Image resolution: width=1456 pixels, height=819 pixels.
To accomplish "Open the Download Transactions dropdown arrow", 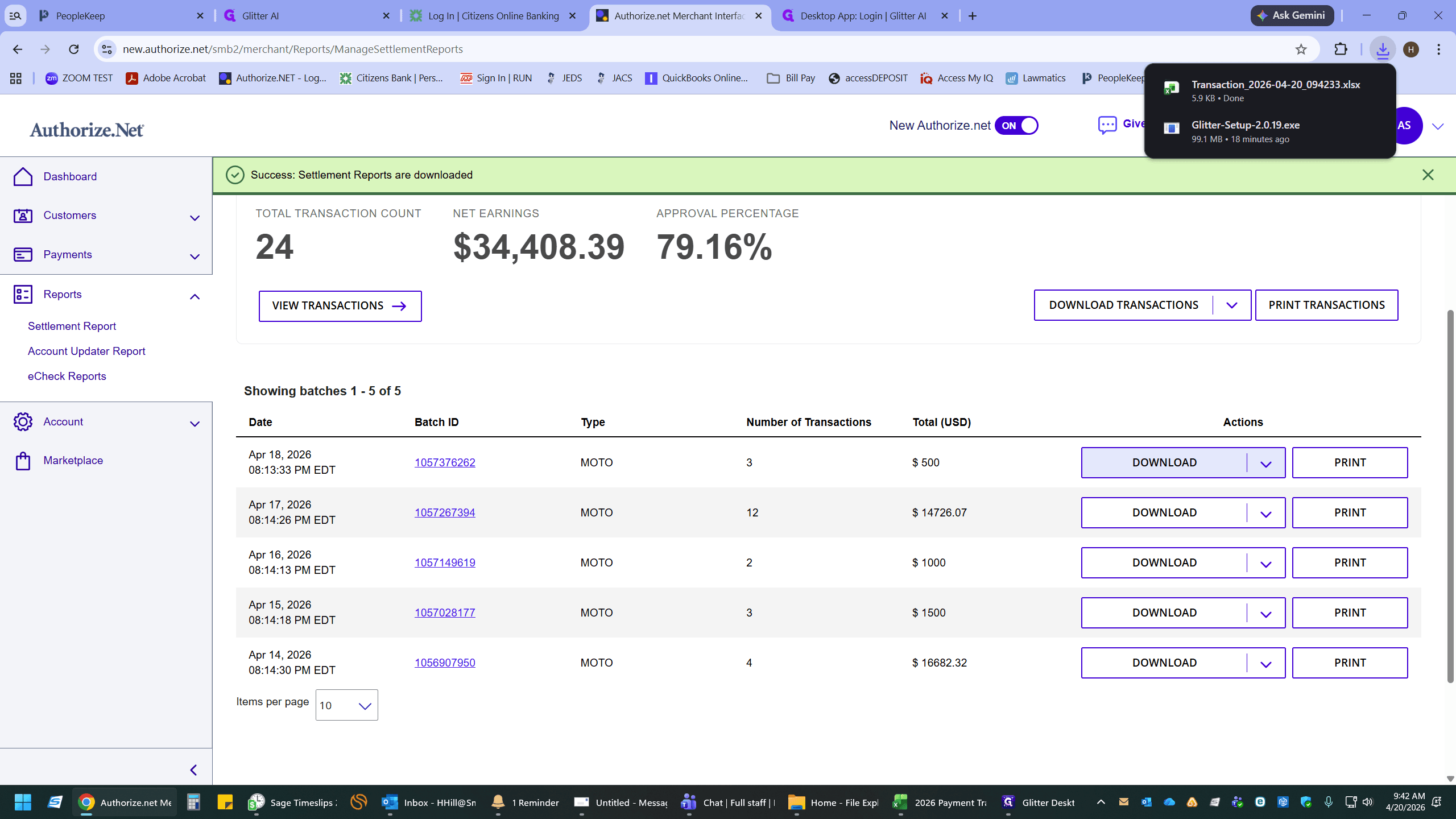I will (x=1232, y=305).
